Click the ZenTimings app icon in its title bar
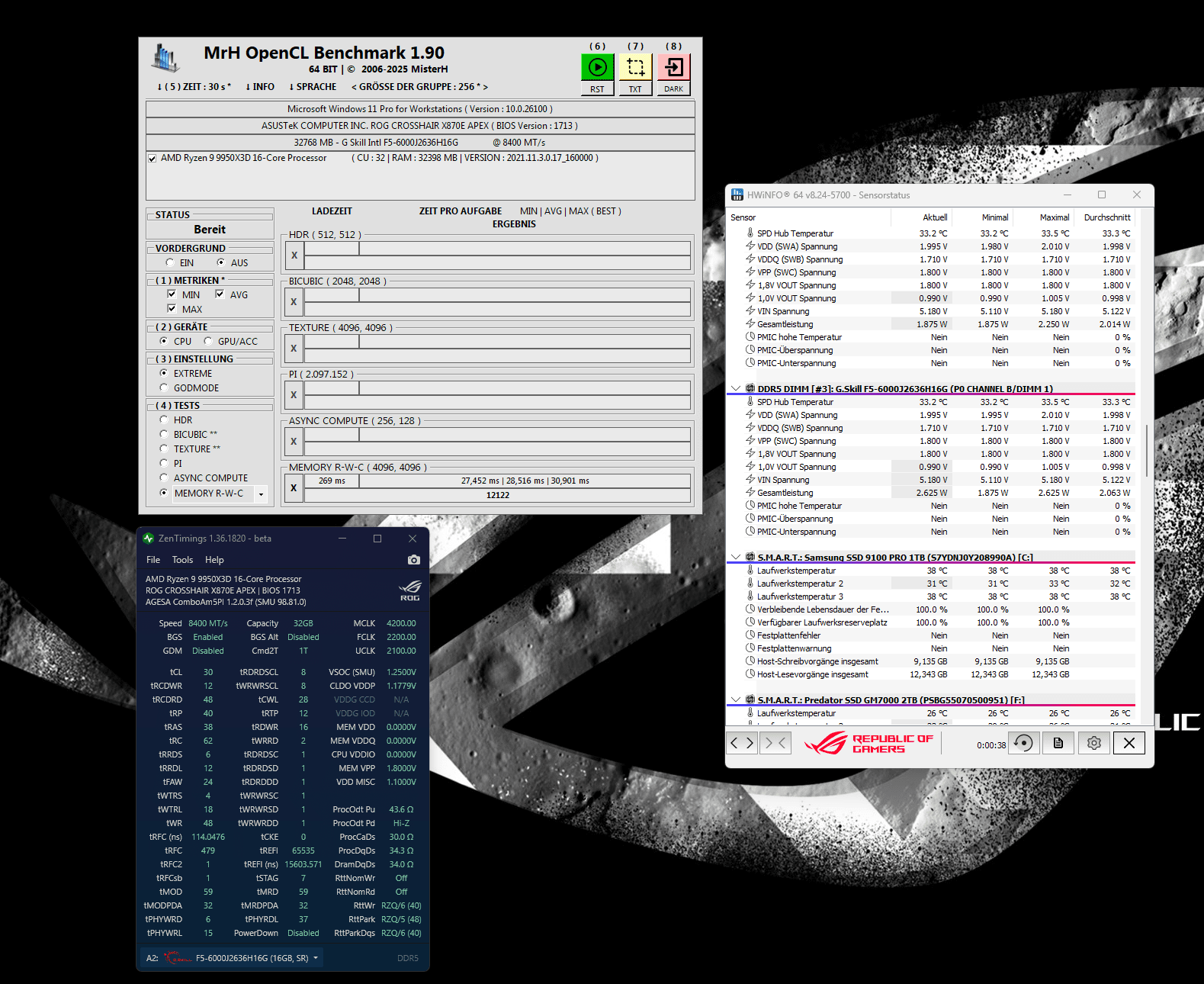 tap(148, 539)
